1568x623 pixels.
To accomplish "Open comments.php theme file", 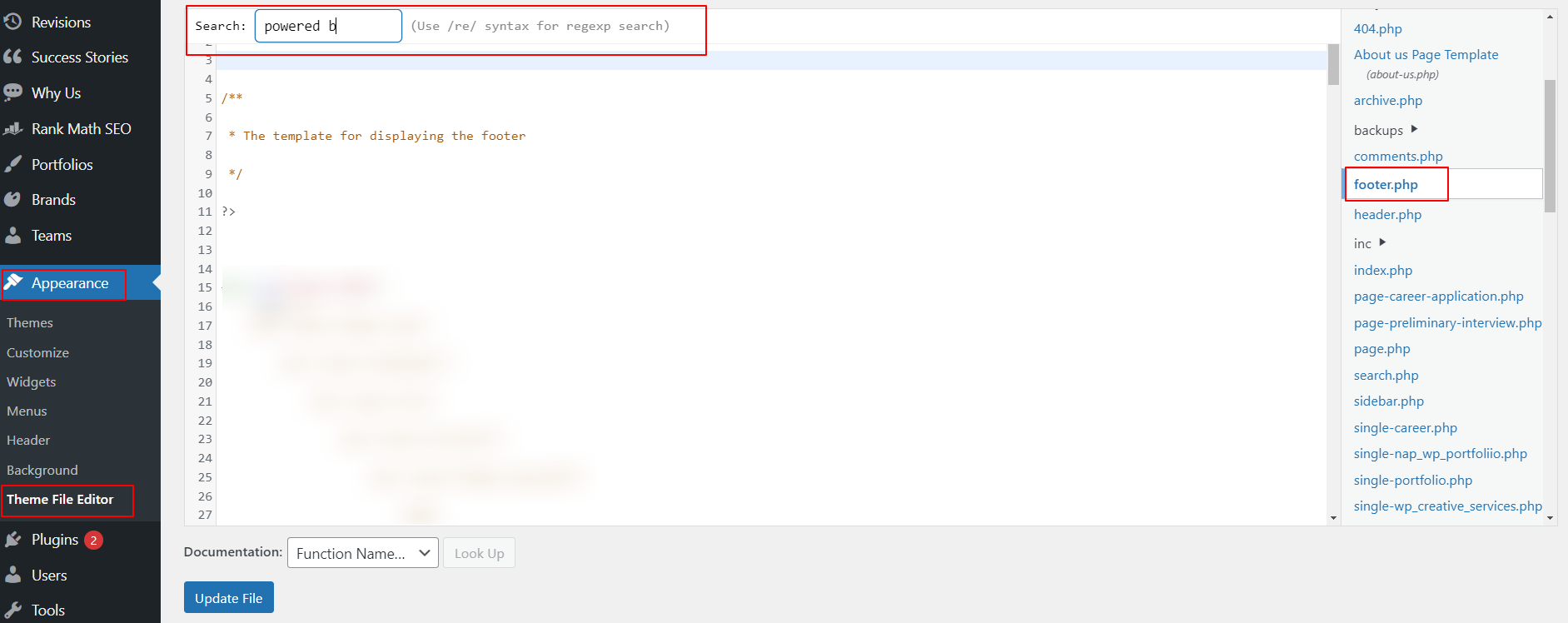I will (x=1398, y=156).
